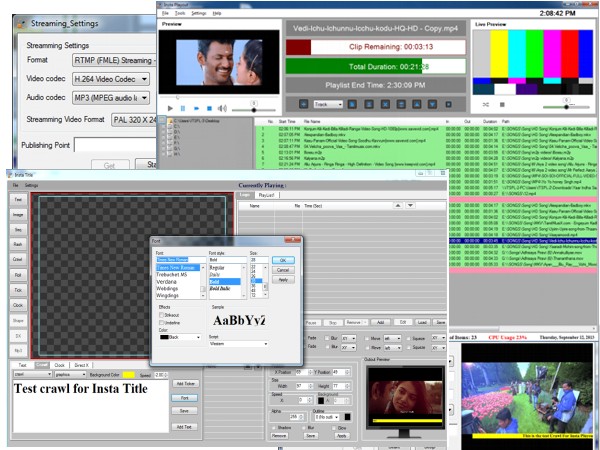The width and height of the screenshot is (600, 450).
Task: Open the Settings menu in Insta Playout
Action: (199, 13)
